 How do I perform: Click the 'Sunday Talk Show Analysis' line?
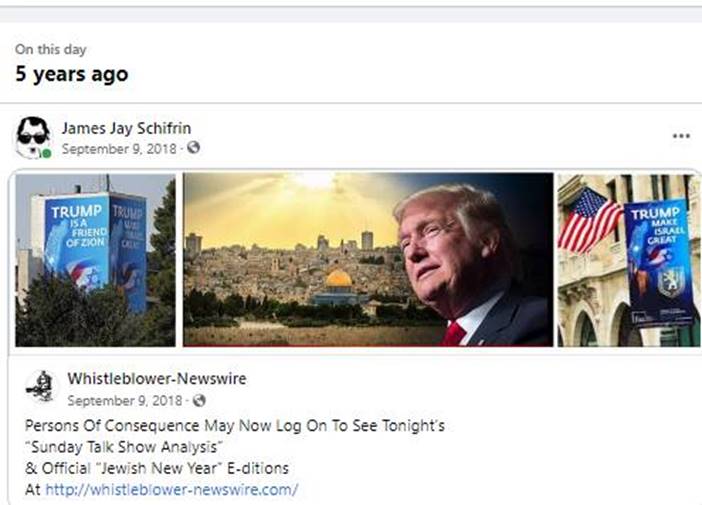coord(124,447)
